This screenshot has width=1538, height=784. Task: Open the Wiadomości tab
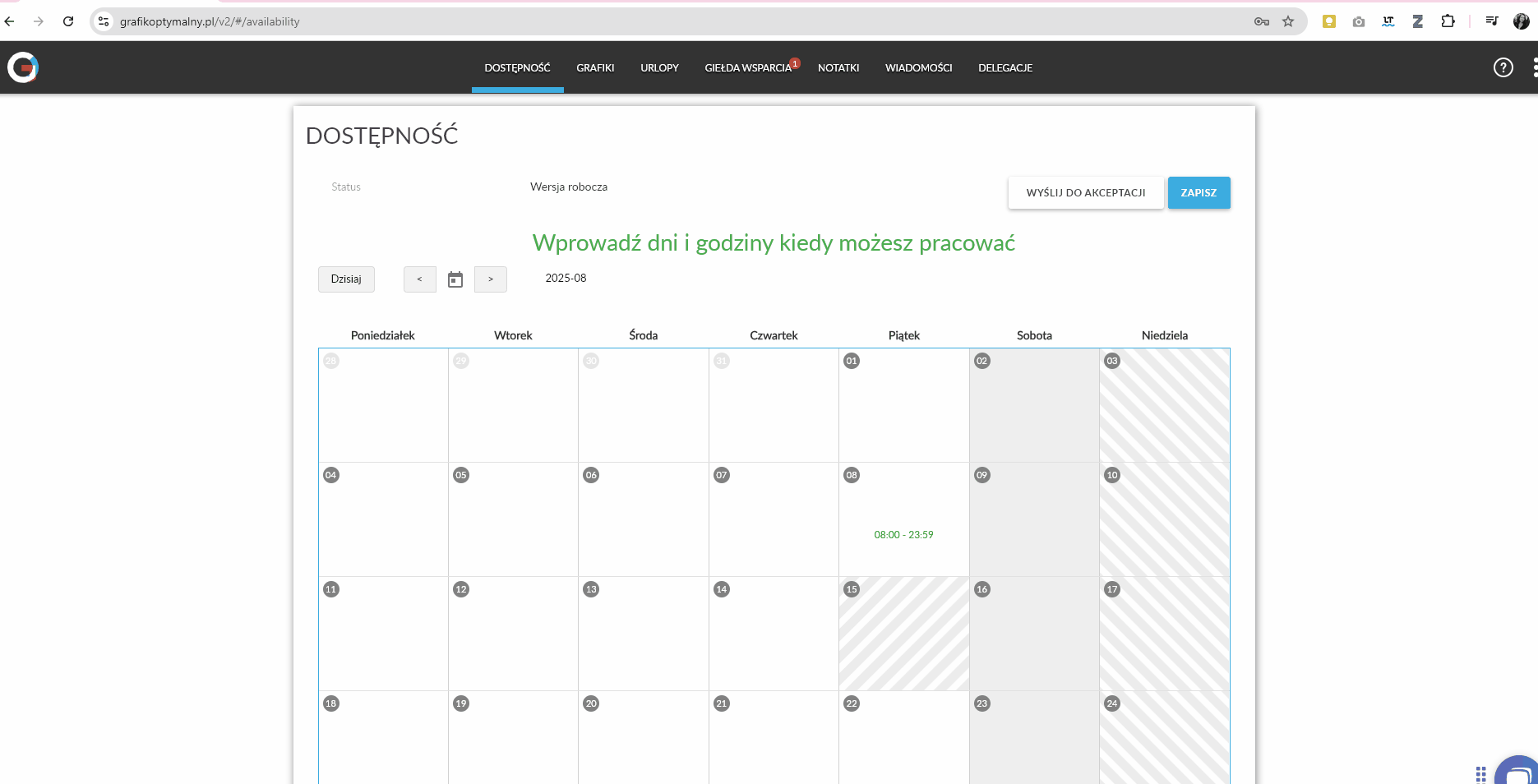pyautogui.click(x=919, y=67)
